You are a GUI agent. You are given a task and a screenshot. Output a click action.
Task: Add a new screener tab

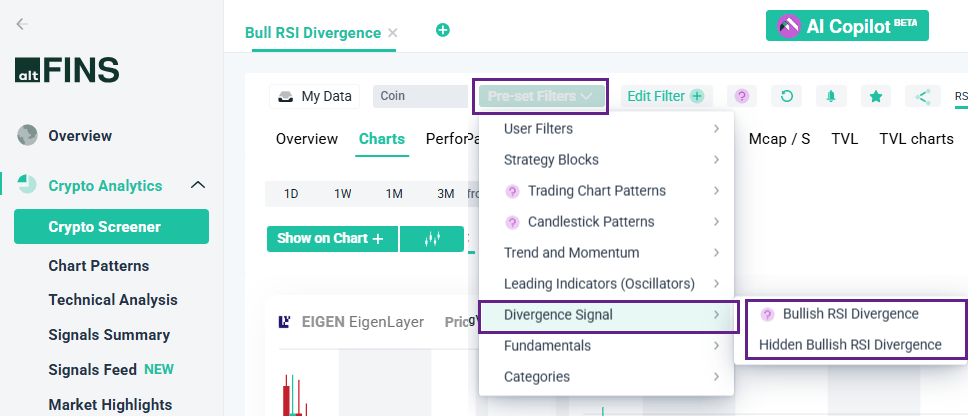coord(443,30)
